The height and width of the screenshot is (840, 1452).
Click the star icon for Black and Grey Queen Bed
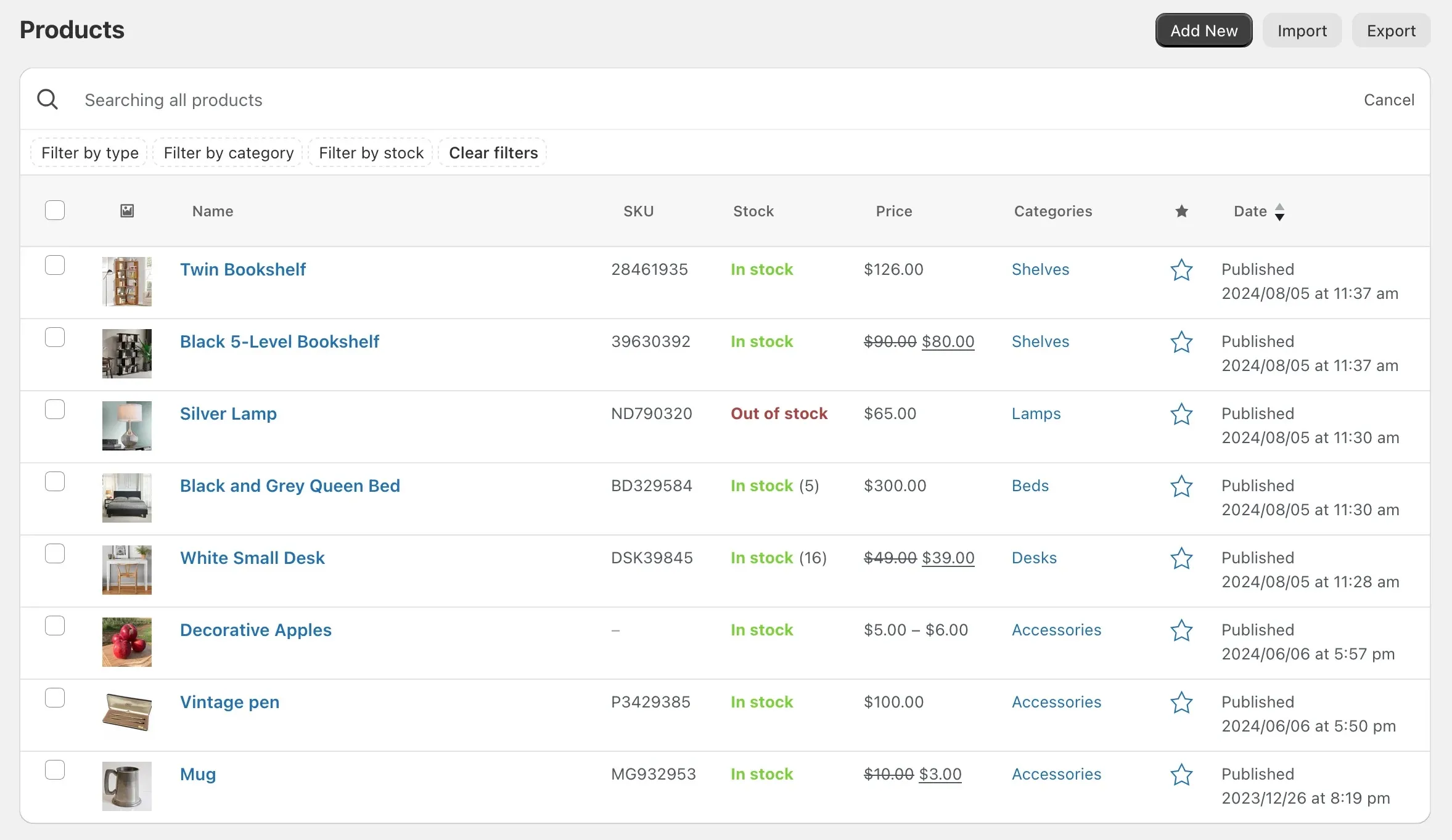pos(1181,486)
